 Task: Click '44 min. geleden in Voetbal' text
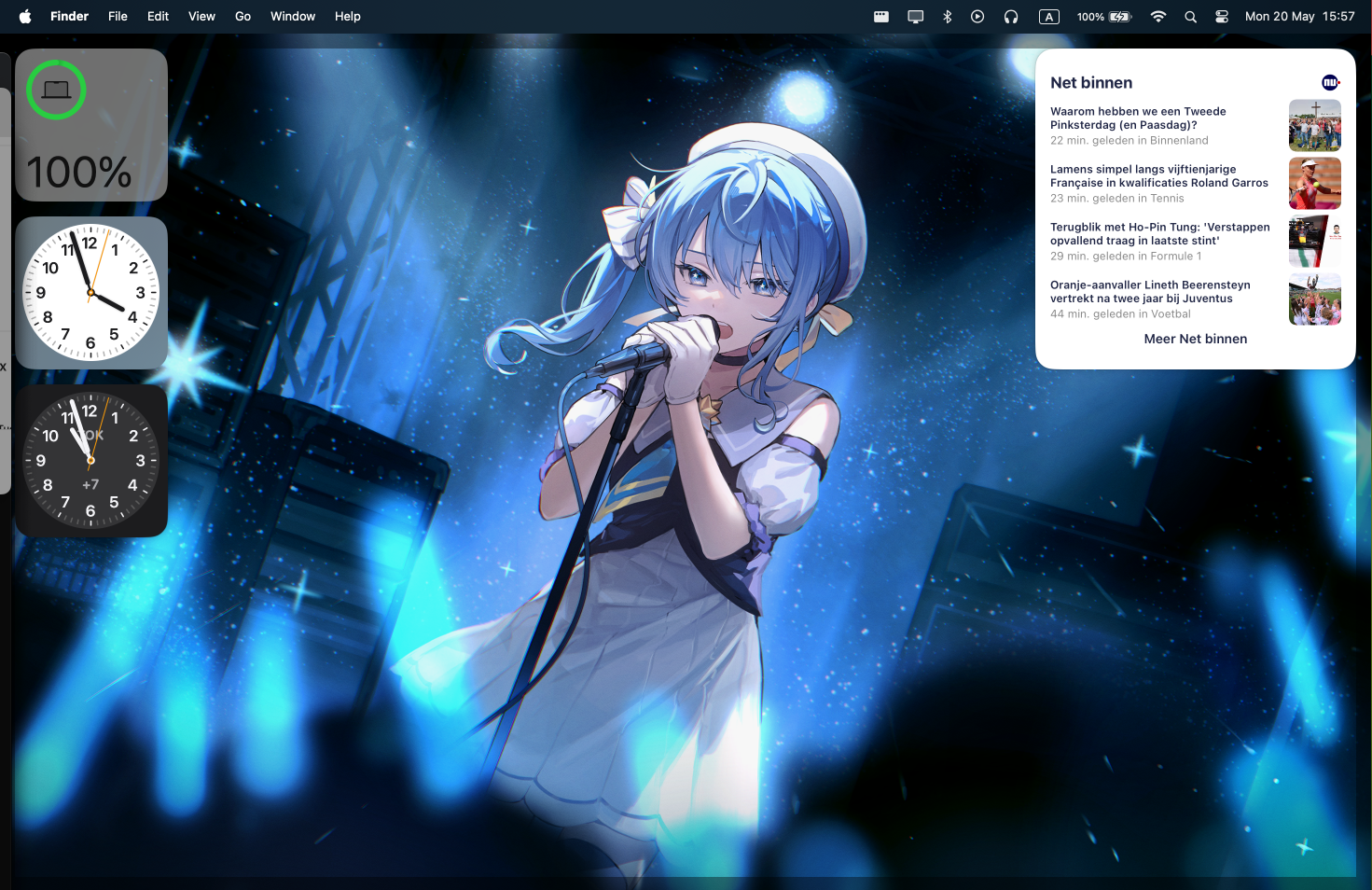tap(1120, 314)
